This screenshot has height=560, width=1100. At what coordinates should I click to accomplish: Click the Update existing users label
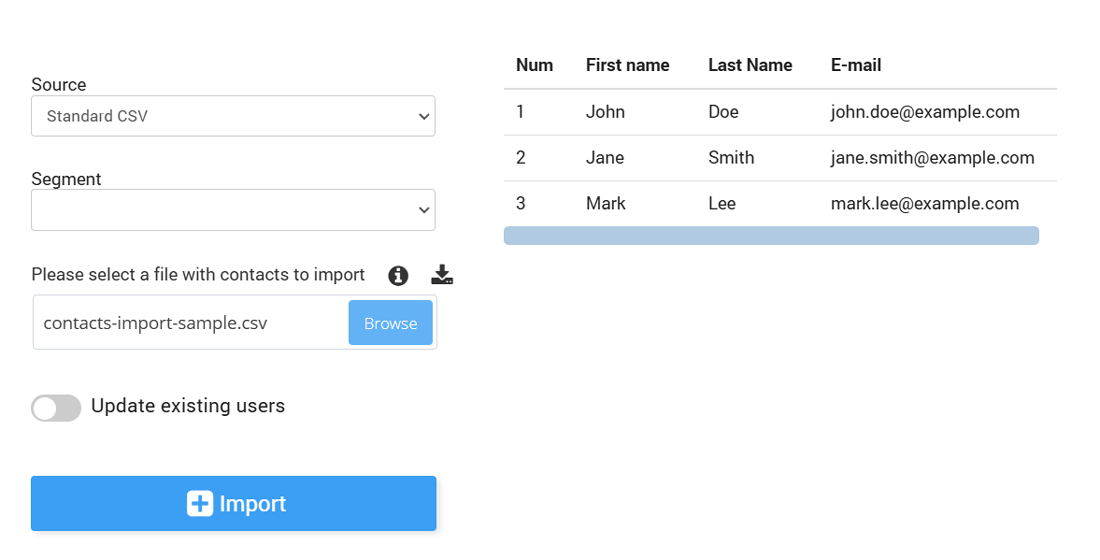(x=188, y=406)
